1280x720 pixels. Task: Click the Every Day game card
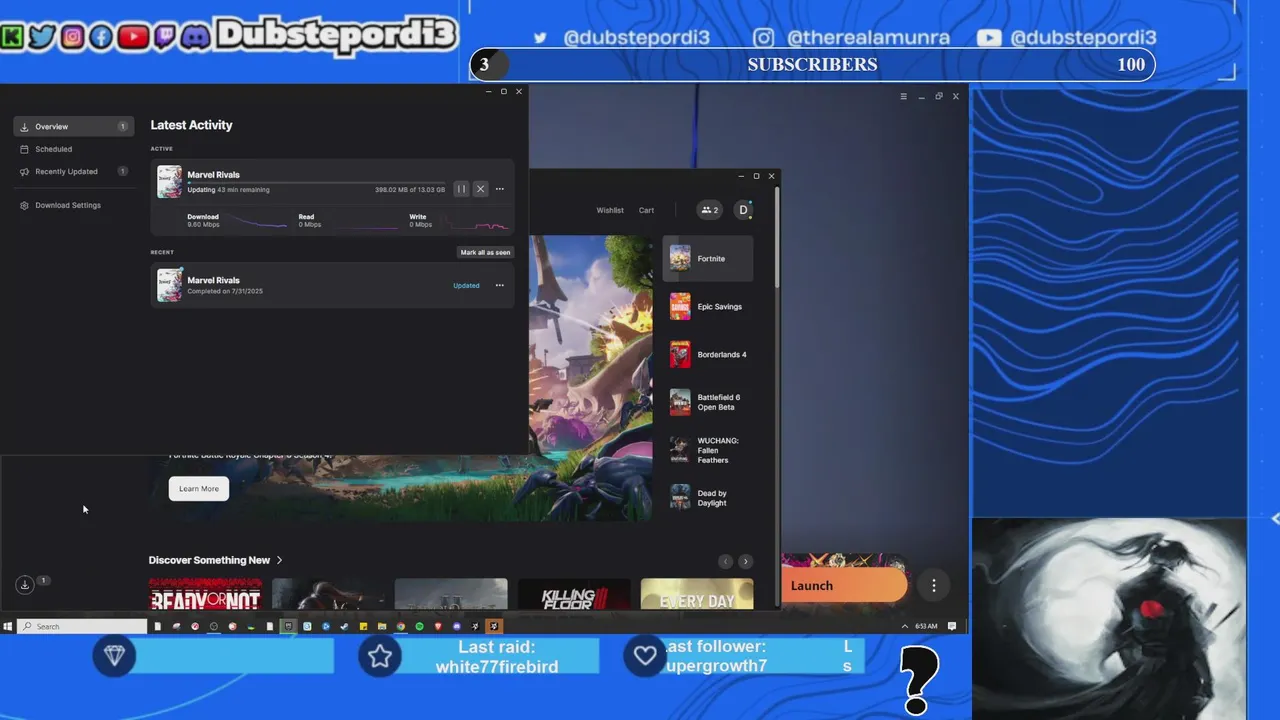(697, 594)
